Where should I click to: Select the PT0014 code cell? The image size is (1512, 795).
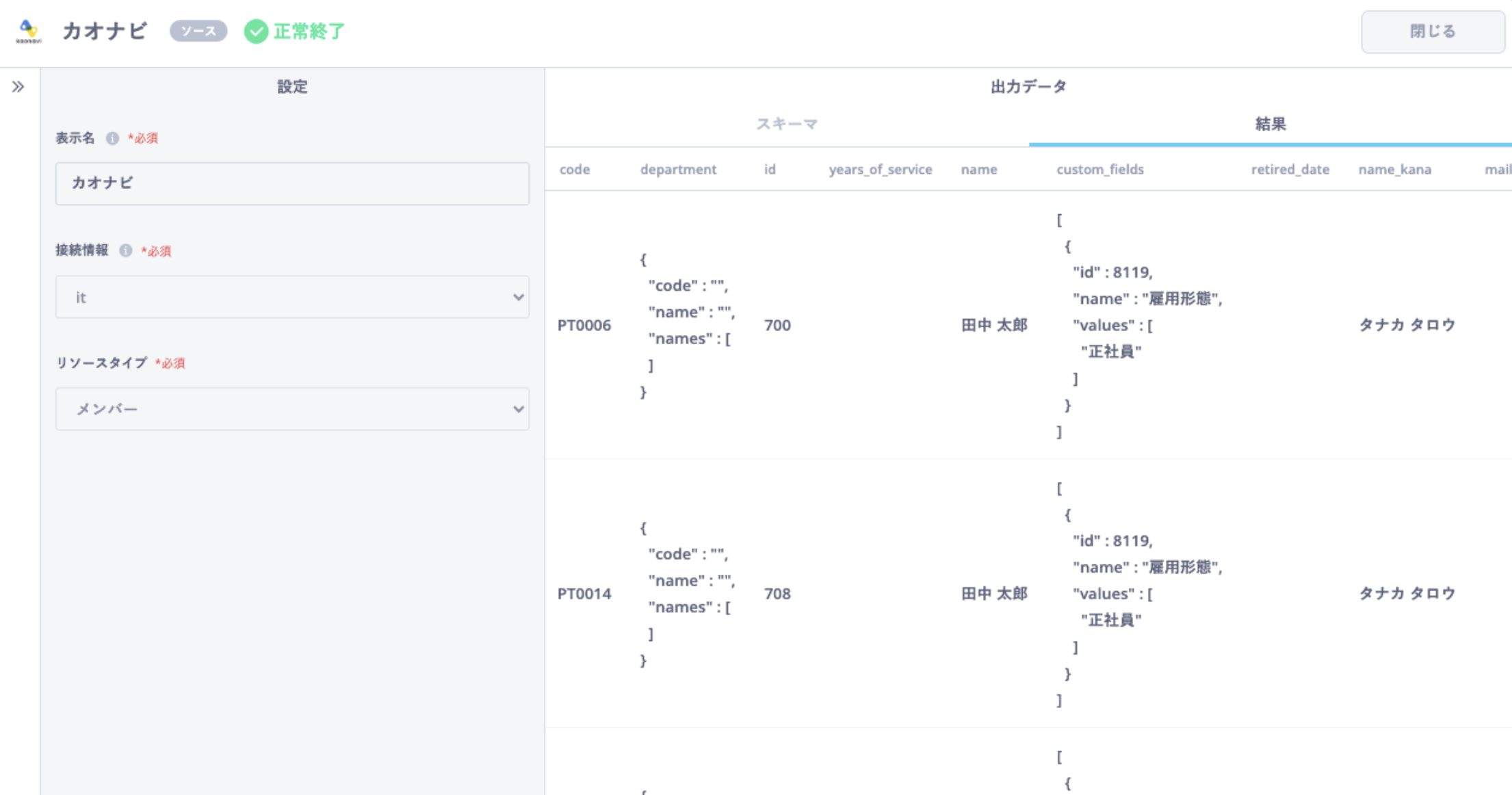(584, 593)
